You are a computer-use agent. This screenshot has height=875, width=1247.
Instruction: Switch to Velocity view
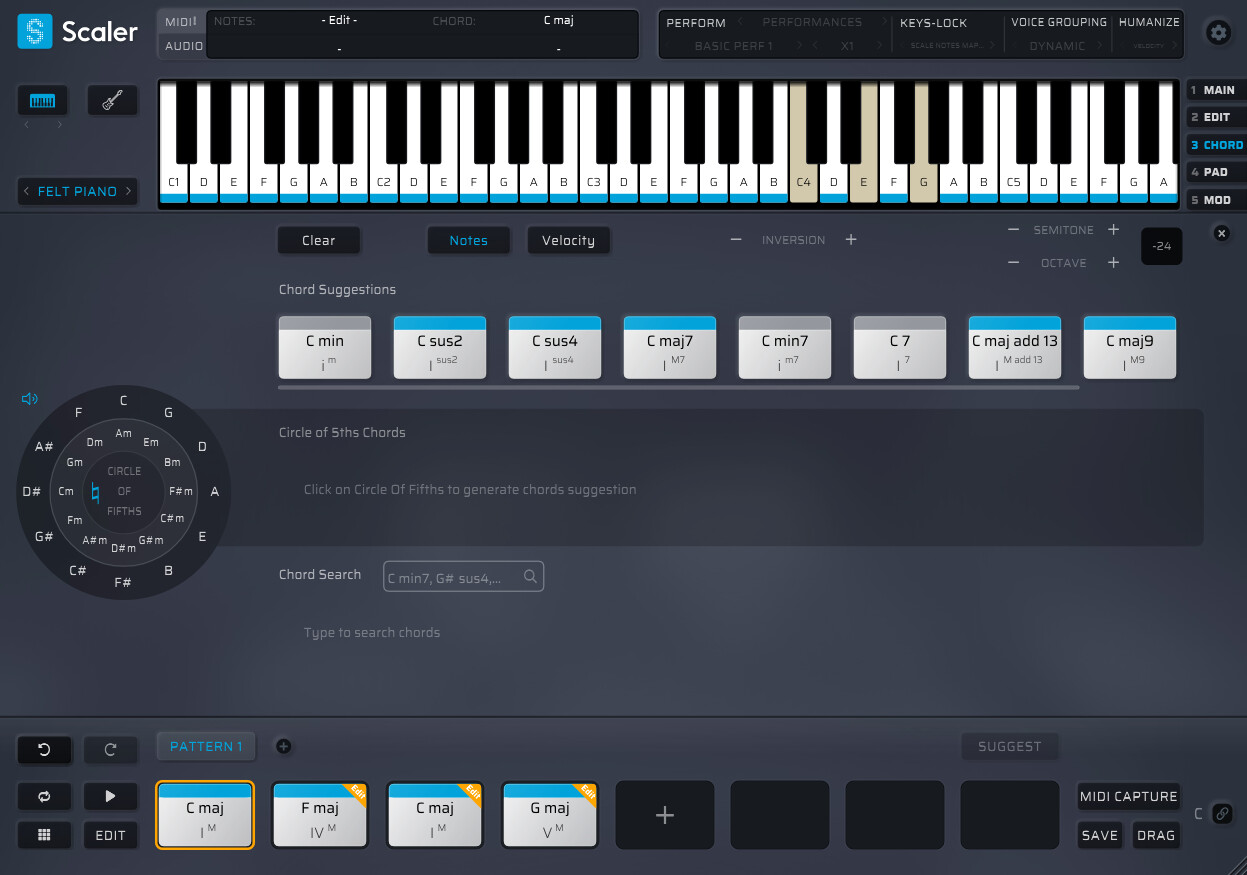tap(568, 240)
